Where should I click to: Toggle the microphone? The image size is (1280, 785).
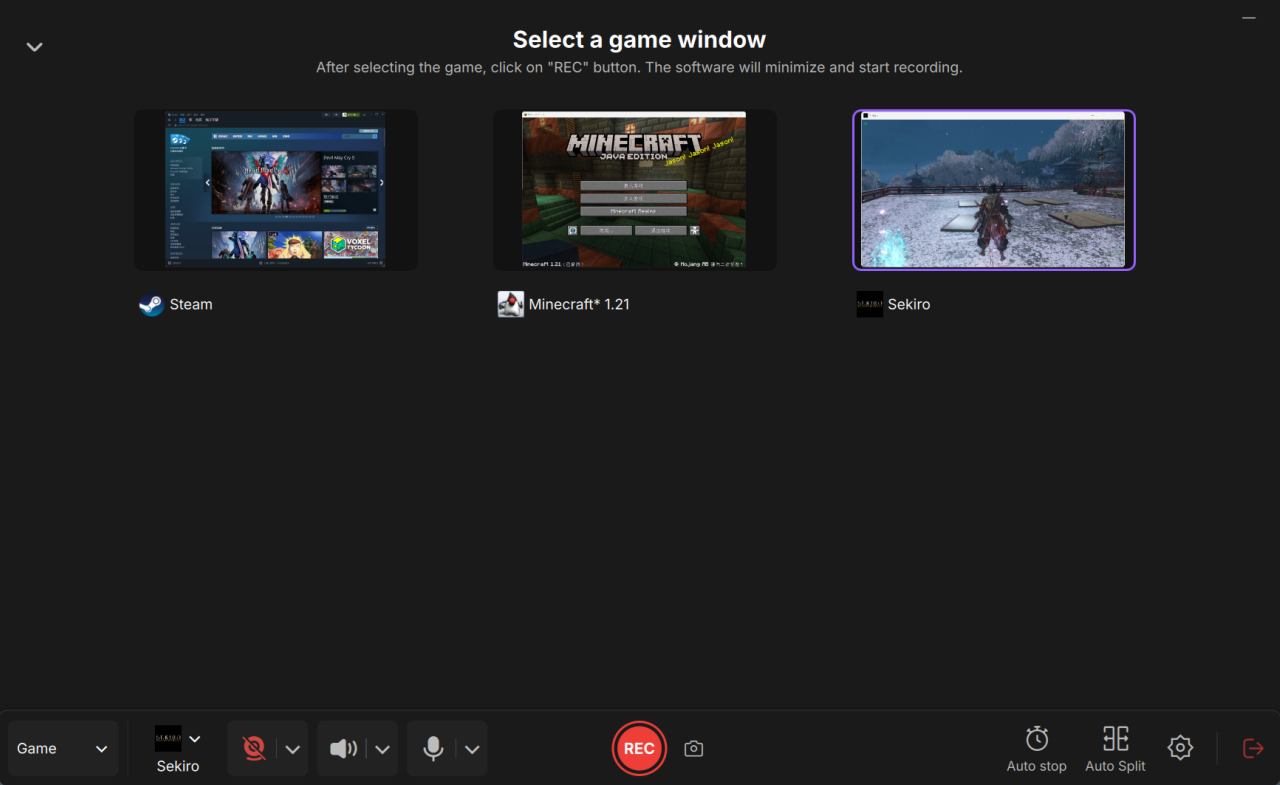(433, 749)
